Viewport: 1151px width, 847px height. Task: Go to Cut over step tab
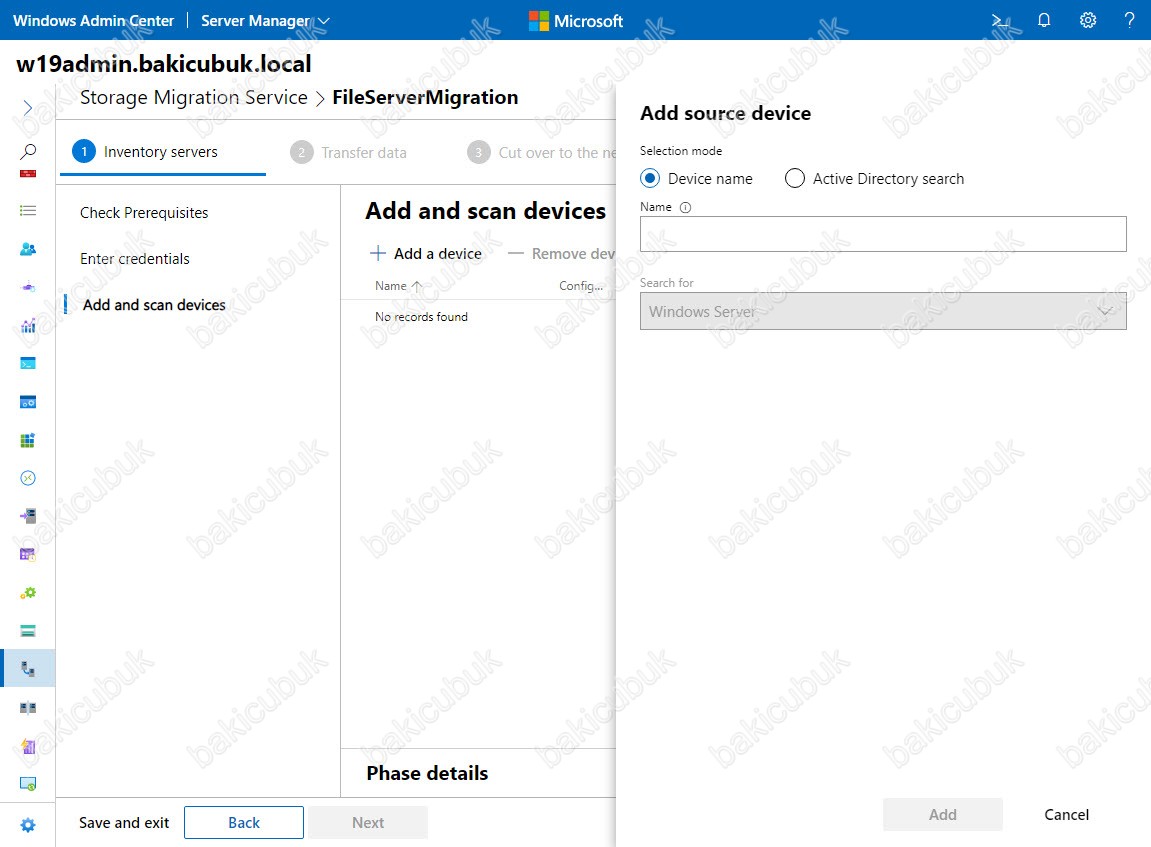point(542,153)
